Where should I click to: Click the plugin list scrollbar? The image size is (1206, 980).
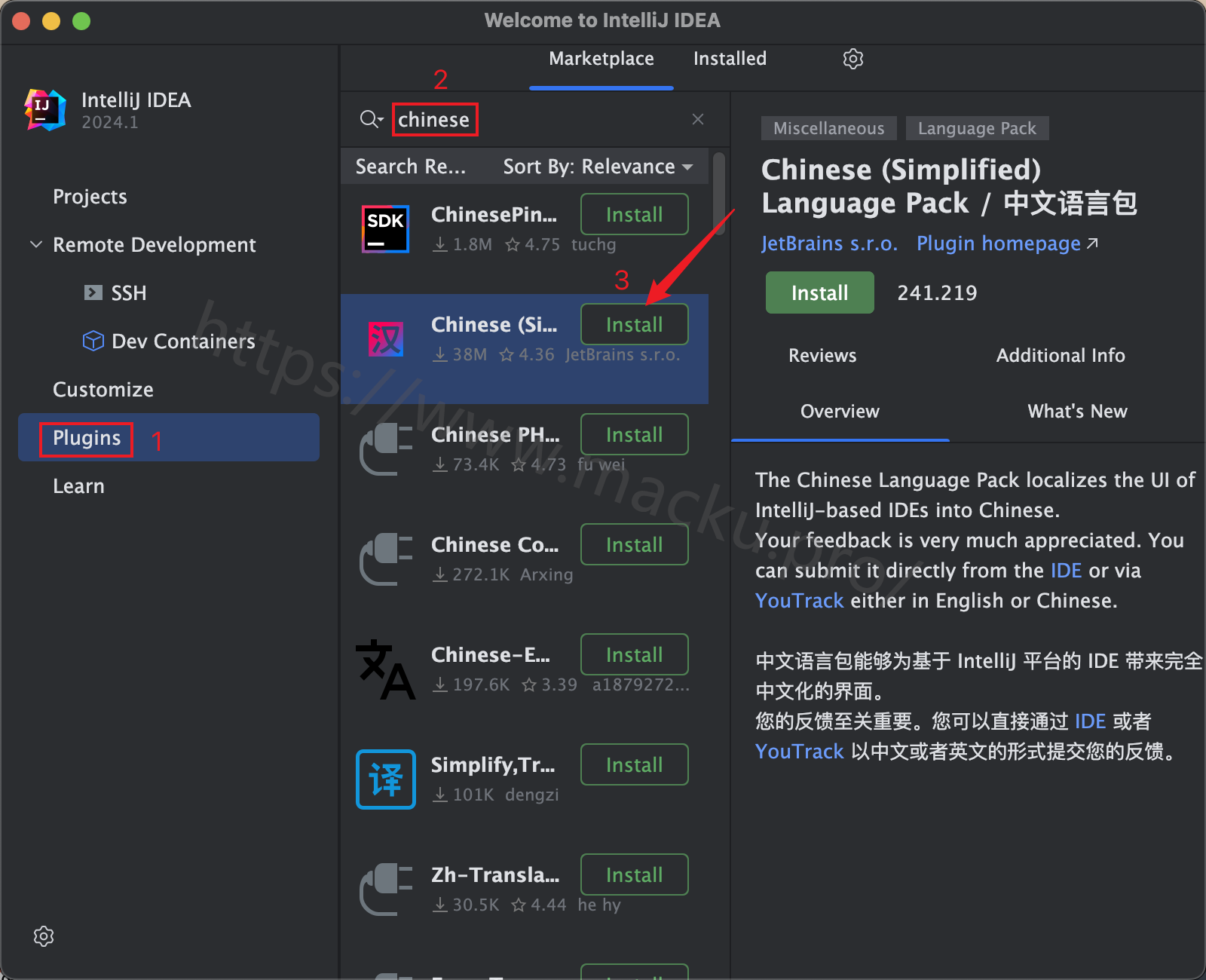click(718, 194)
